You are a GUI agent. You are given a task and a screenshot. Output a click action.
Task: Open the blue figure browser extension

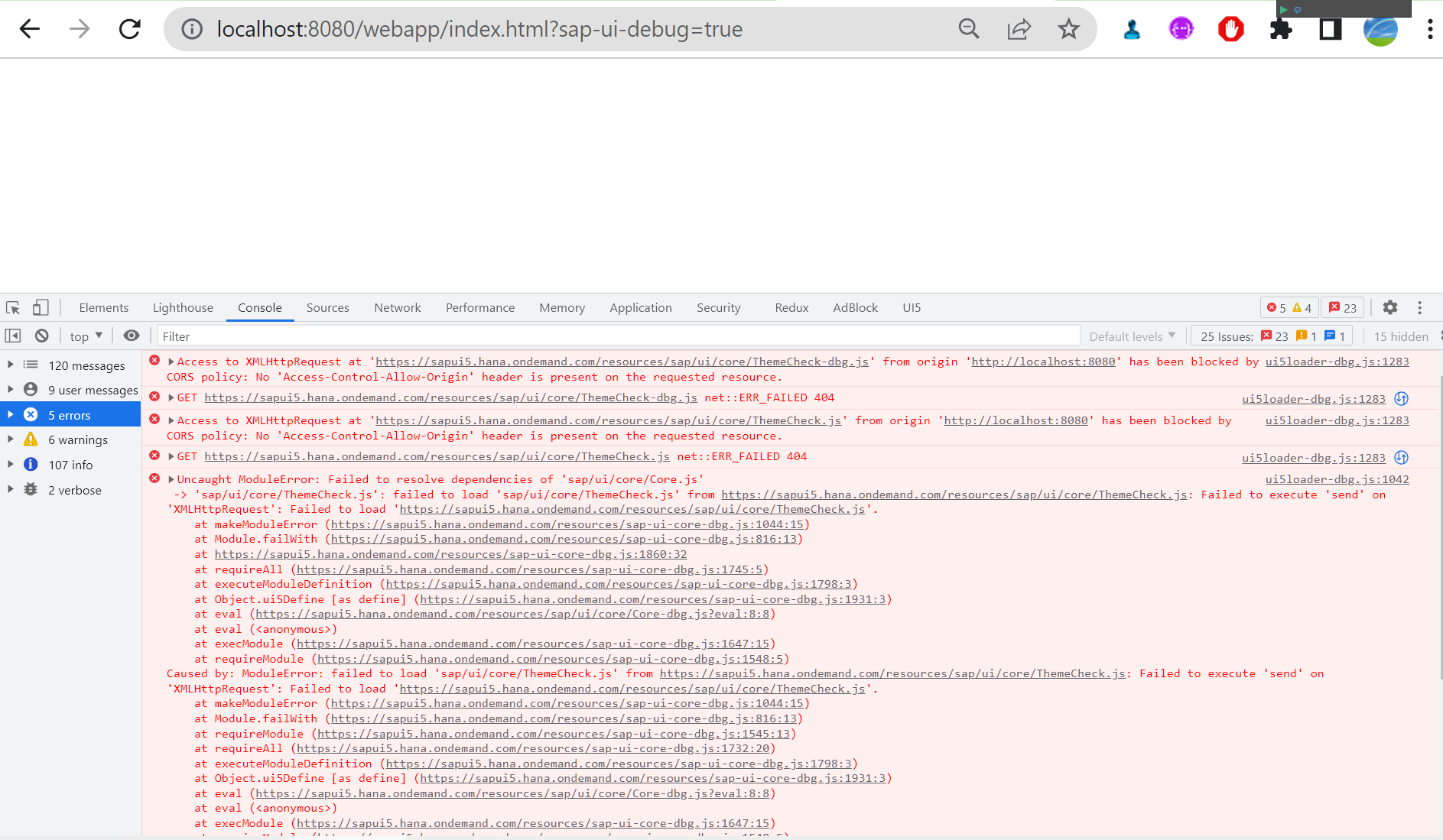1132,29
